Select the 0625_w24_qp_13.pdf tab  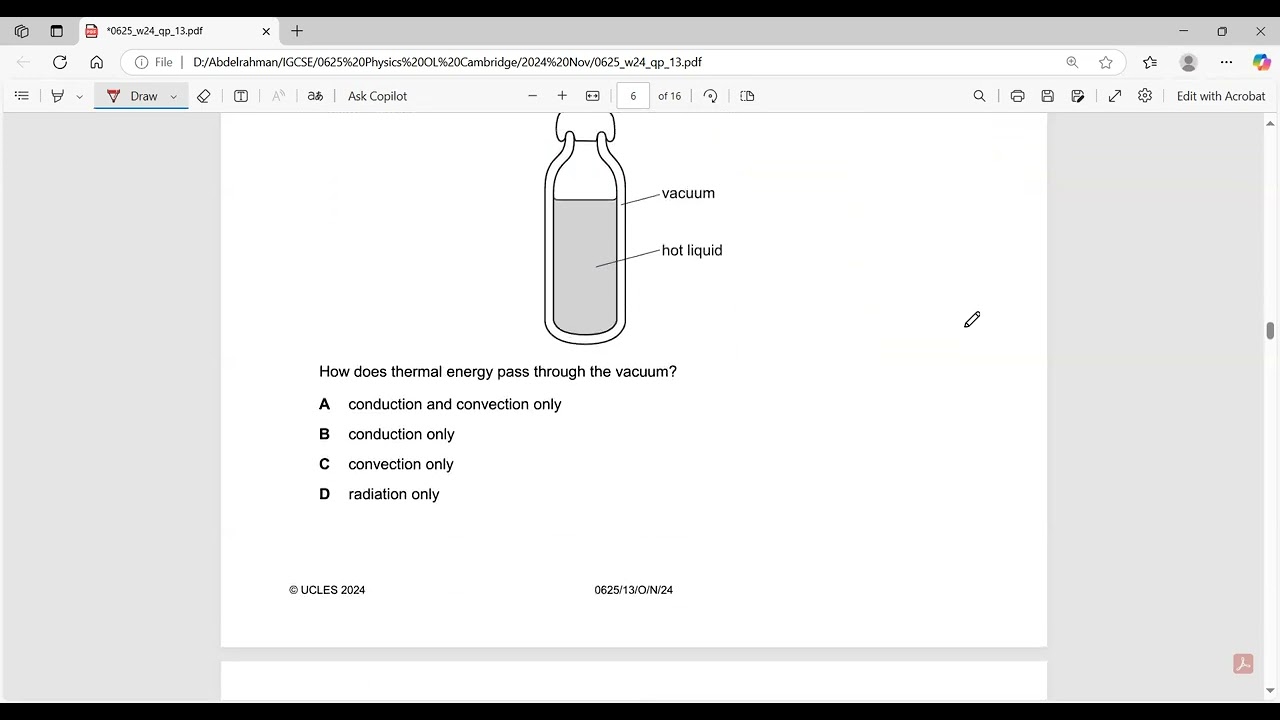(x=178, y=31)
